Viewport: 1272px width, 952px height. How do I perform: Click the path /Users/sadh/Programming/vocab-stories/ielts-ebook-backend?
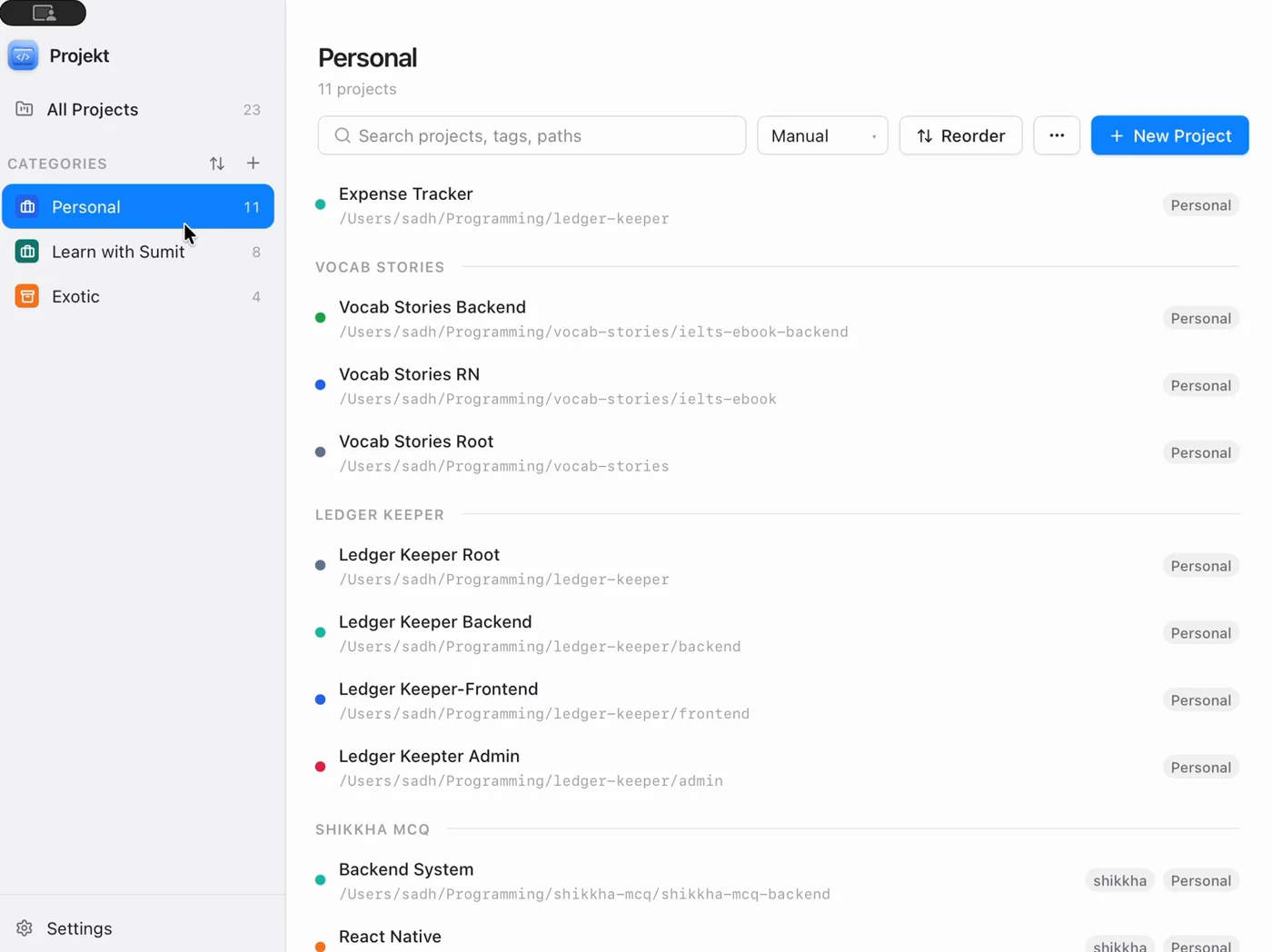(593, 332)
